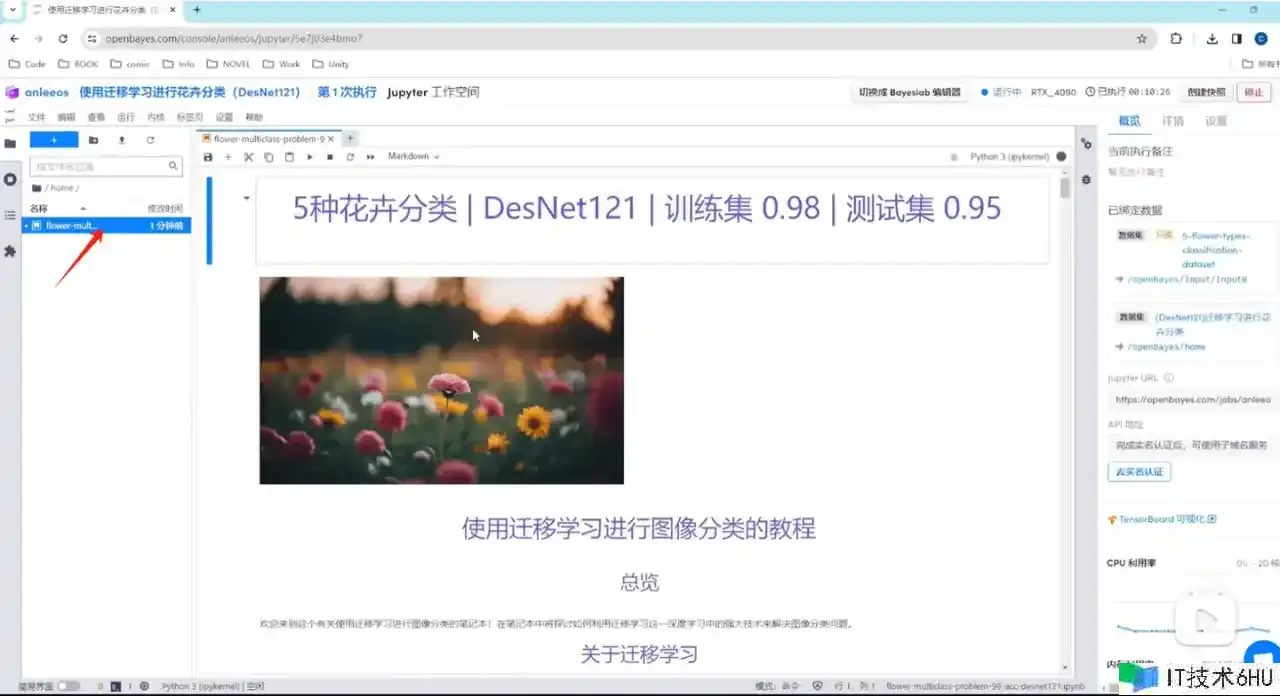Click the blue new launcher plus button

54,140
